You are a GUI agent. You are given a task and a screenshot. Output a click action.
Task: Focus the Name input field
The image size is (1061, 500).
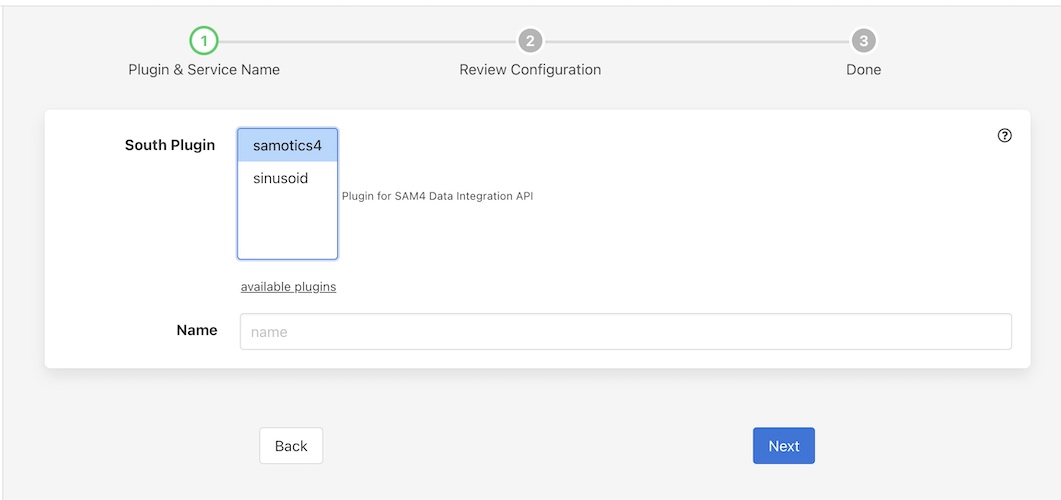point(625,332)
